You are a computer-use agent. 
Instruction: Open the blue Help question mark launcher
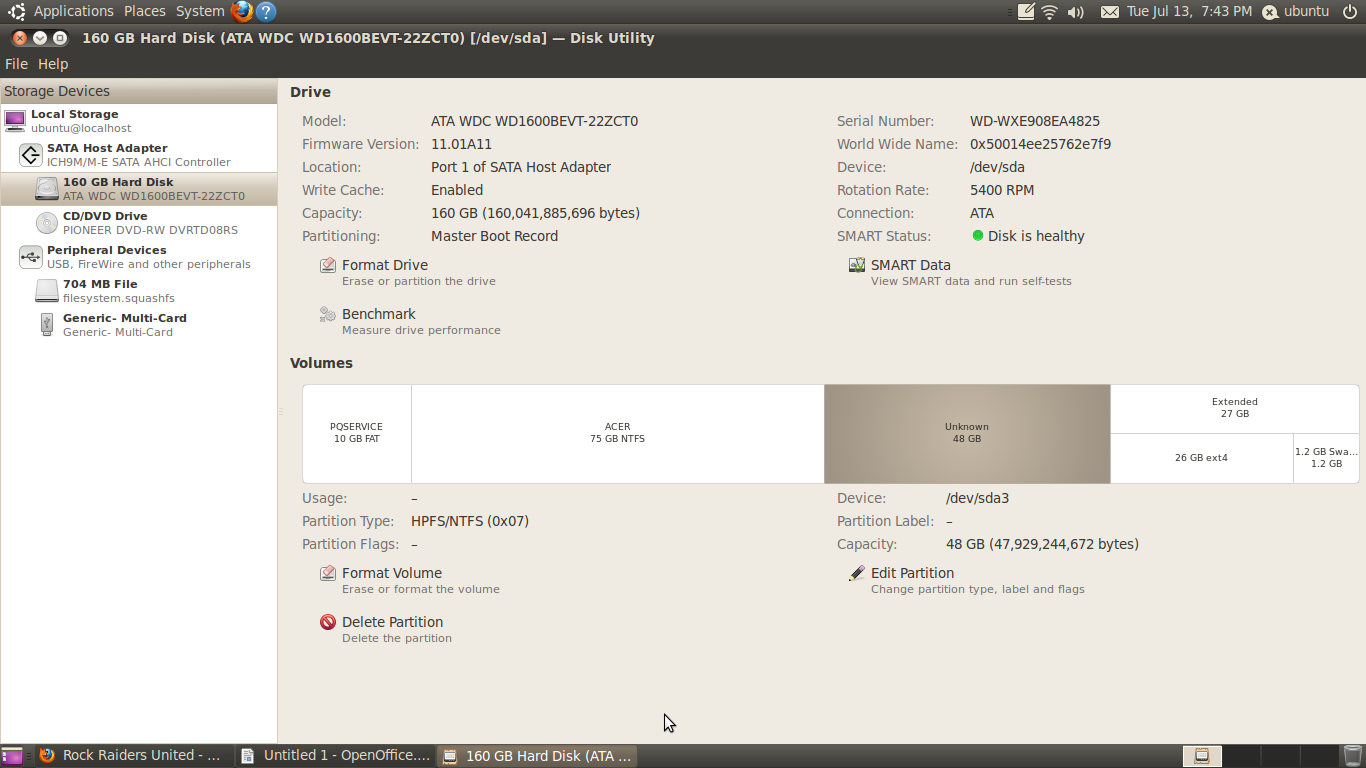(266, 12)
